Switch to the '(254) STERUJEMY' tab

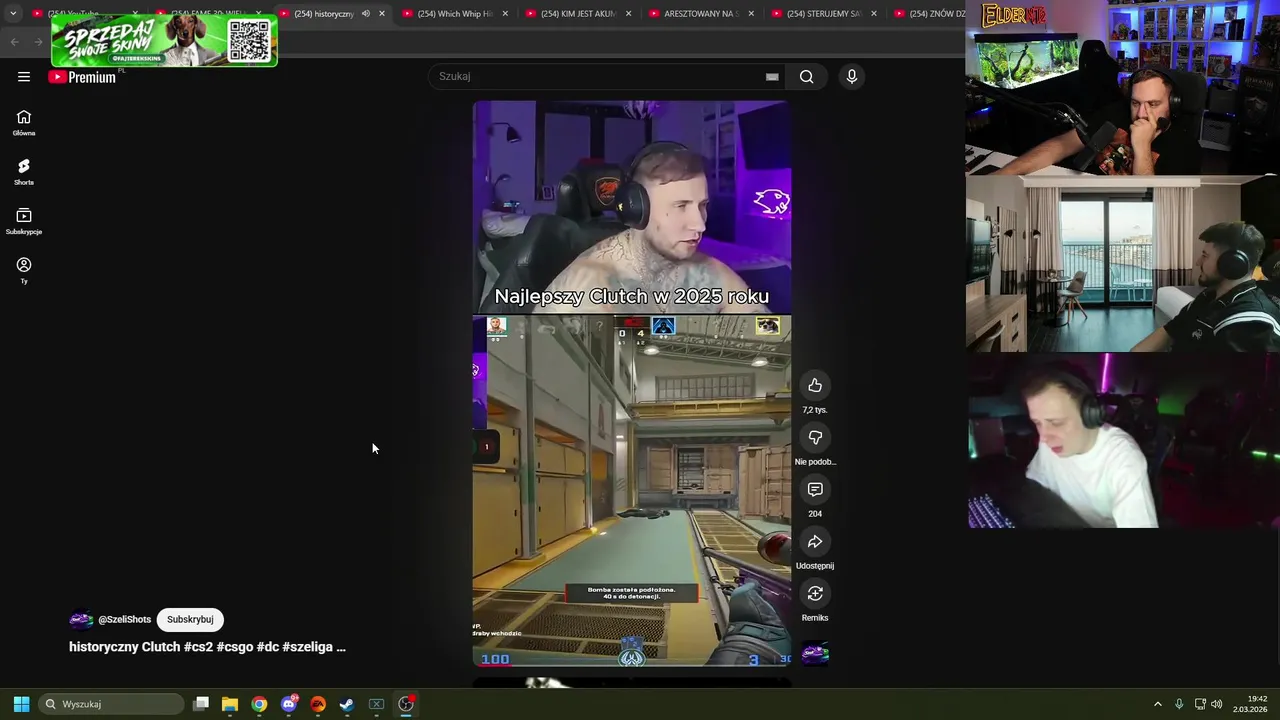[824, 14]
